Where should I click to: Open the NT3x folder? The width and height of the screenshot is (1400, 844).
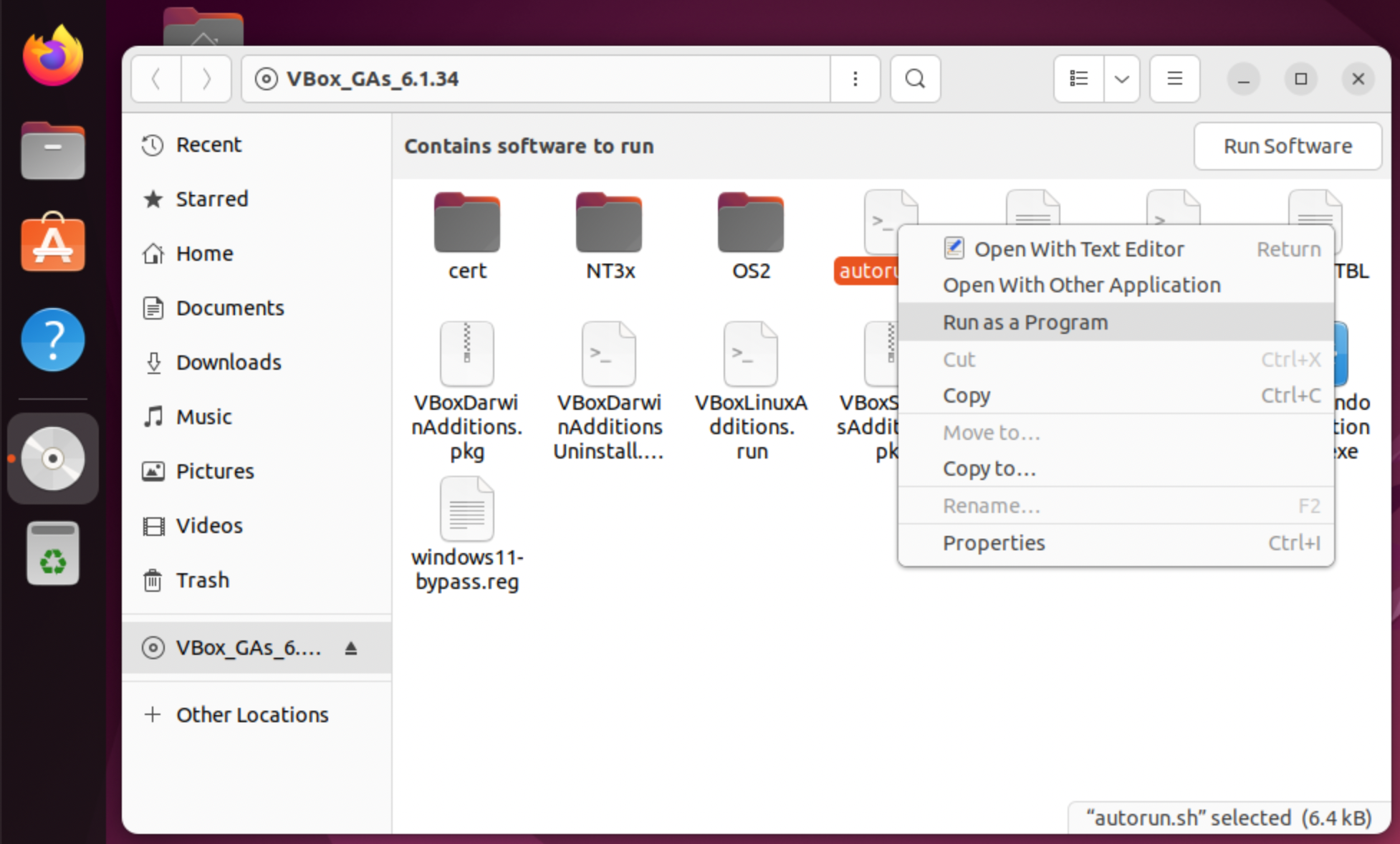click(x=610, y=236)
